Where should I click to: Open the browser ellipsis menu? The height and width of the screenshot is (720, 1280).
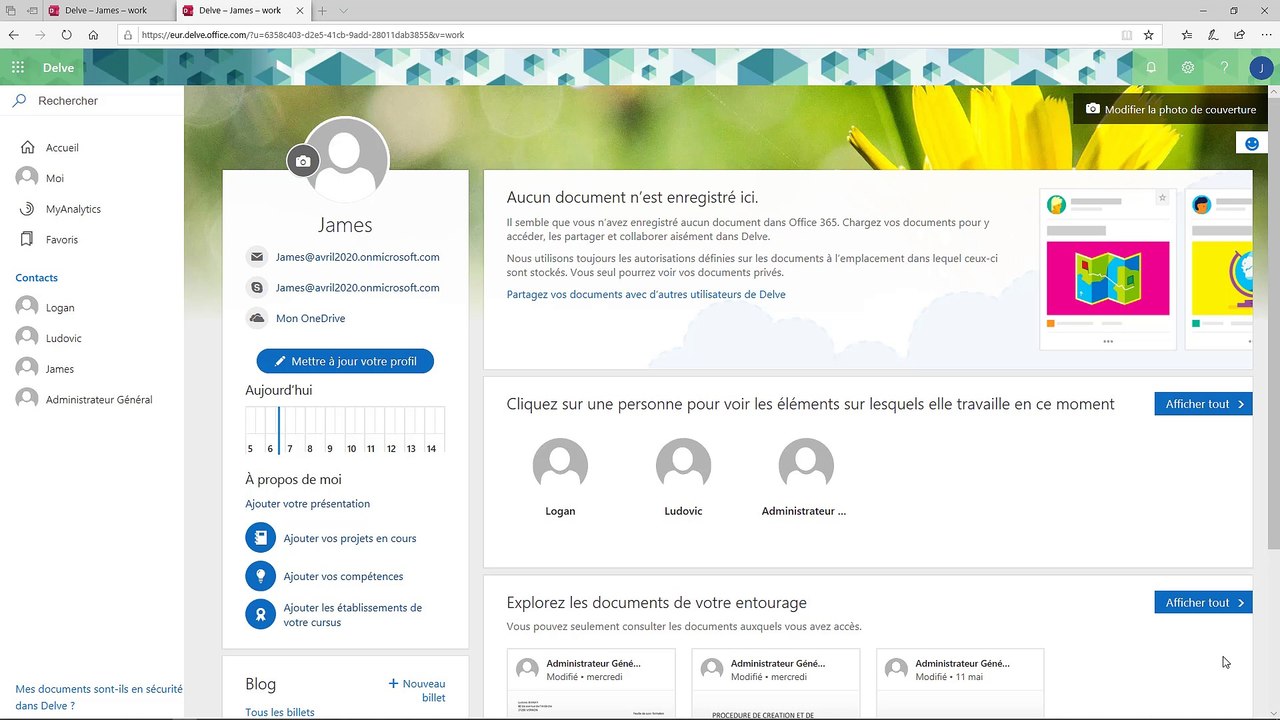point(1267,34)
